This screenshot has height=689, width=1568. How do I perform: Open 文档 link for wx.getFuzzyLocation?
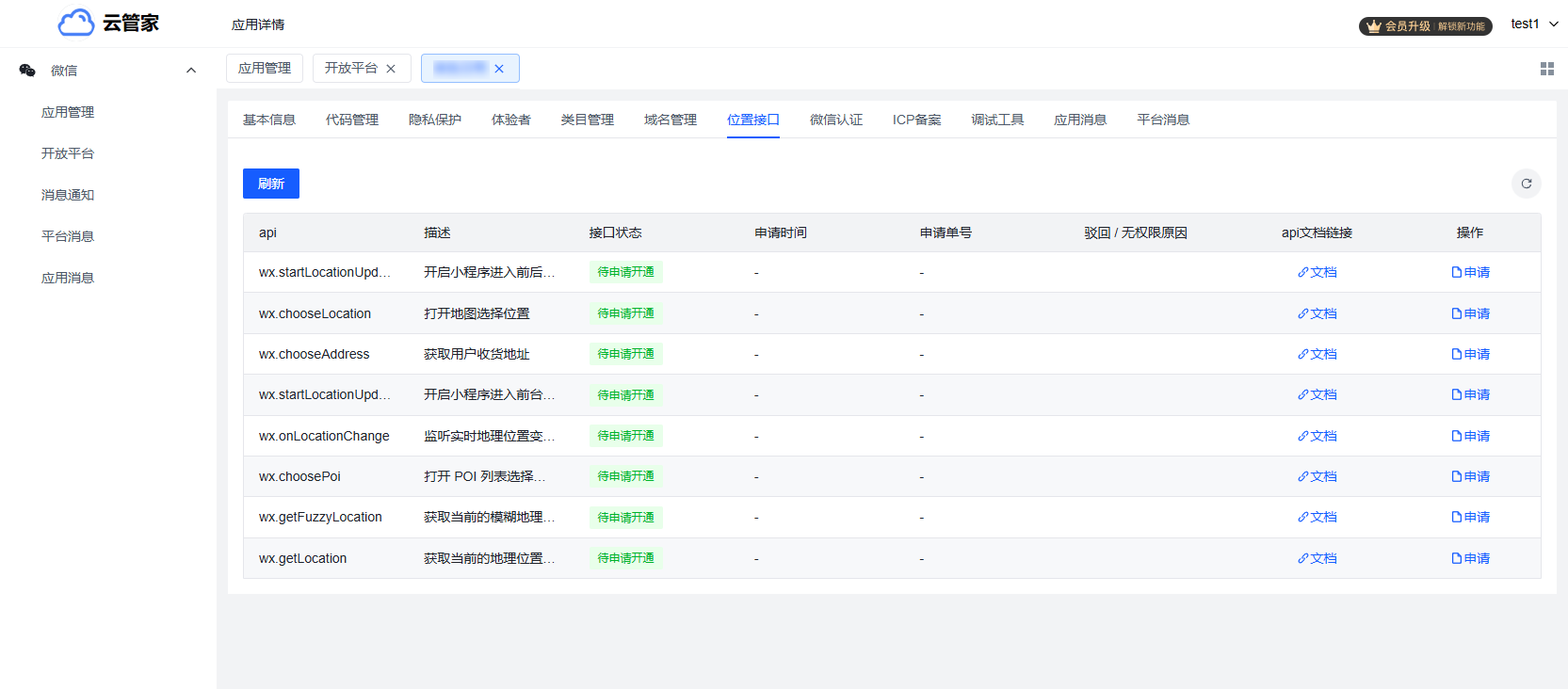[1317, 517]
